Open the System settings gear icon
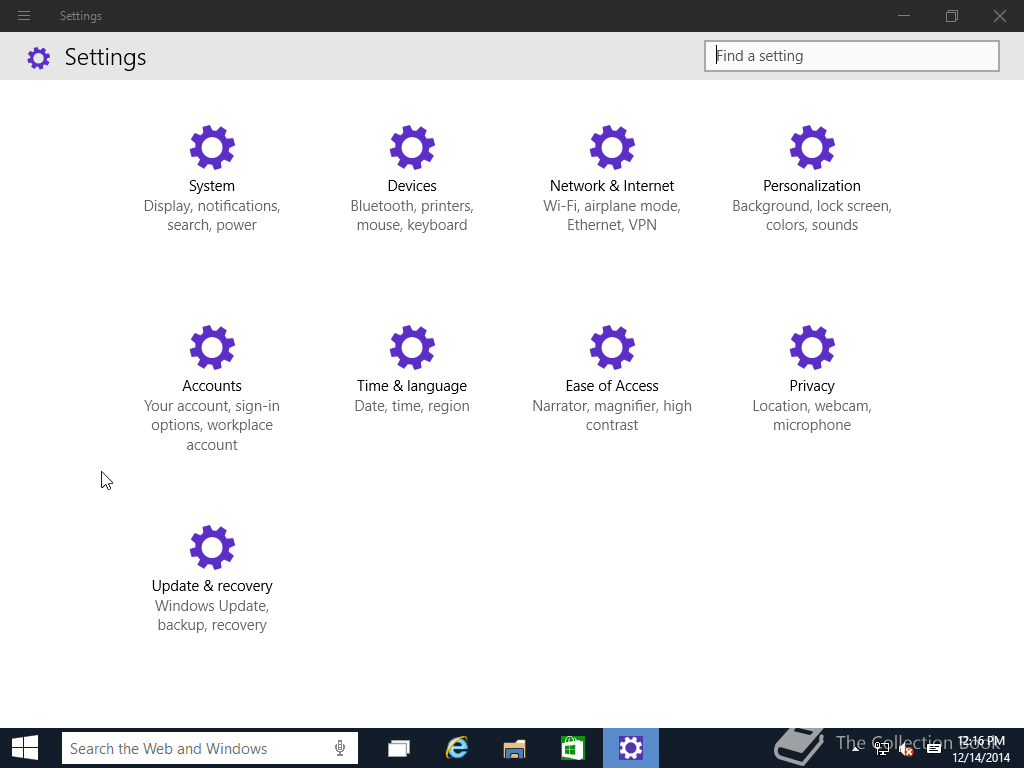The height and width of the screenshot is (768, 1024). pyautogui.click(x=212, y=148)
